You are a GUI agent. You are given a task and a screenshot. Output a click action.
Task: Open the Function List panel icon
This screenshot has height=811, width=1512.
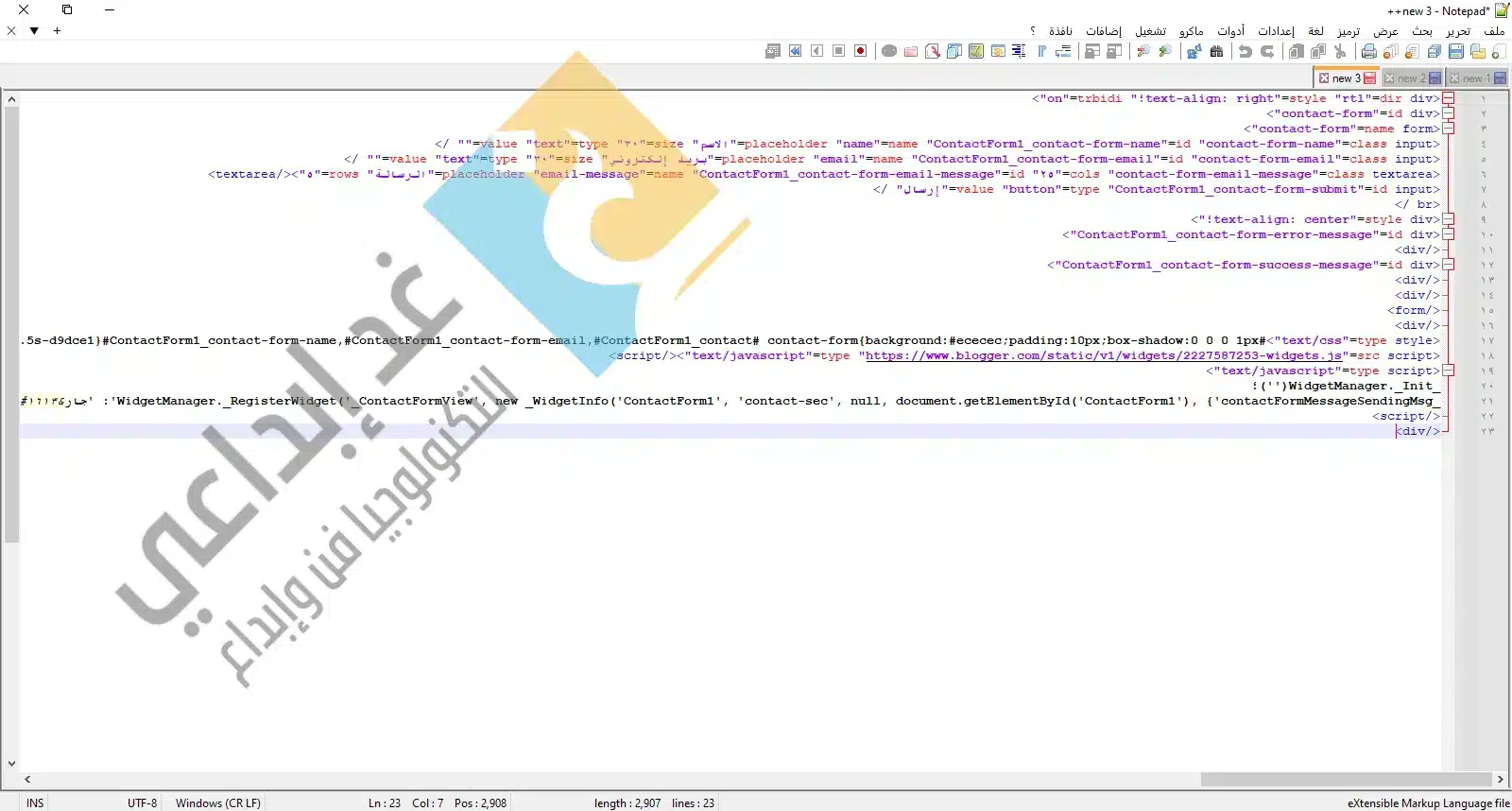click(x=933, y=51)
